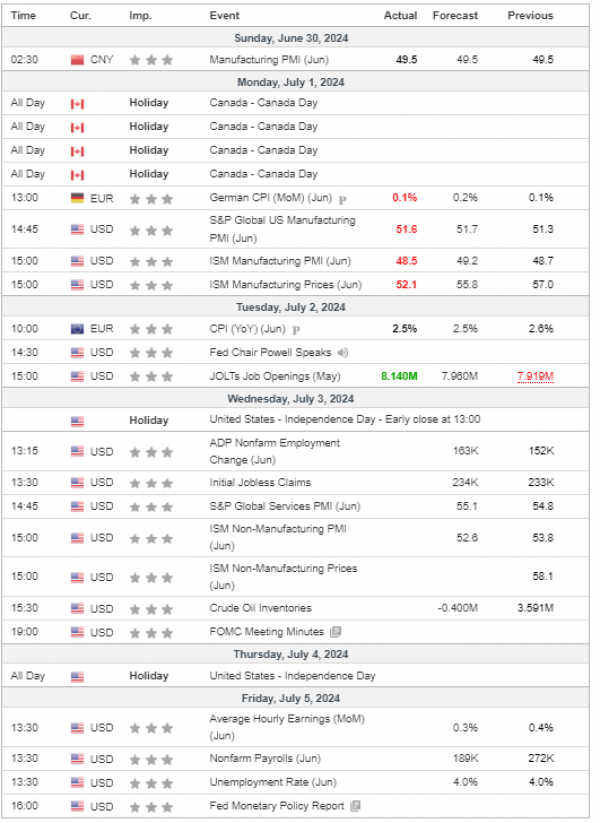Click the US flag in the FOMC Meeting Minutes row
The height and width of the screenshot is (823, 600).
click(77, 632)
